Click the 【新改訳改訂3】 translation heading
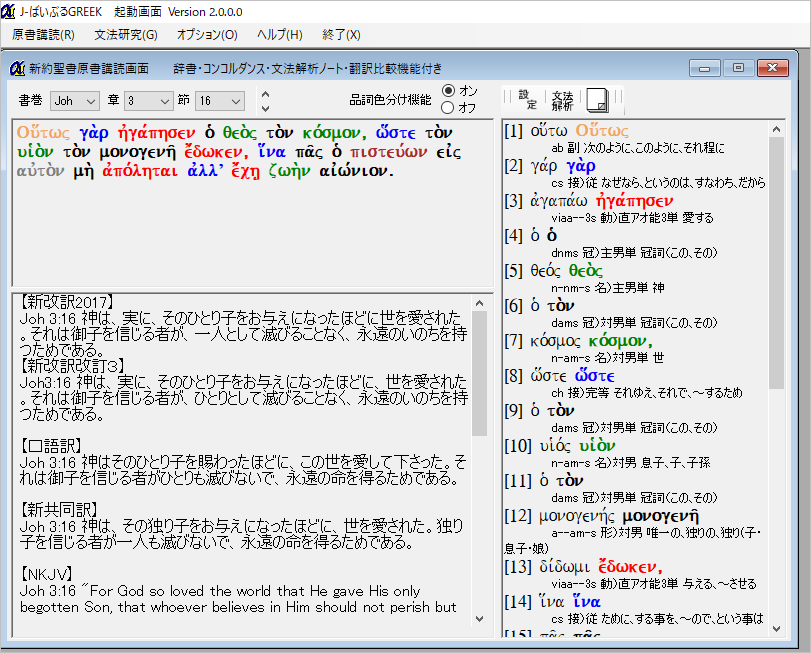Screen dimensions: 811x653 click(x=72, y=366)
